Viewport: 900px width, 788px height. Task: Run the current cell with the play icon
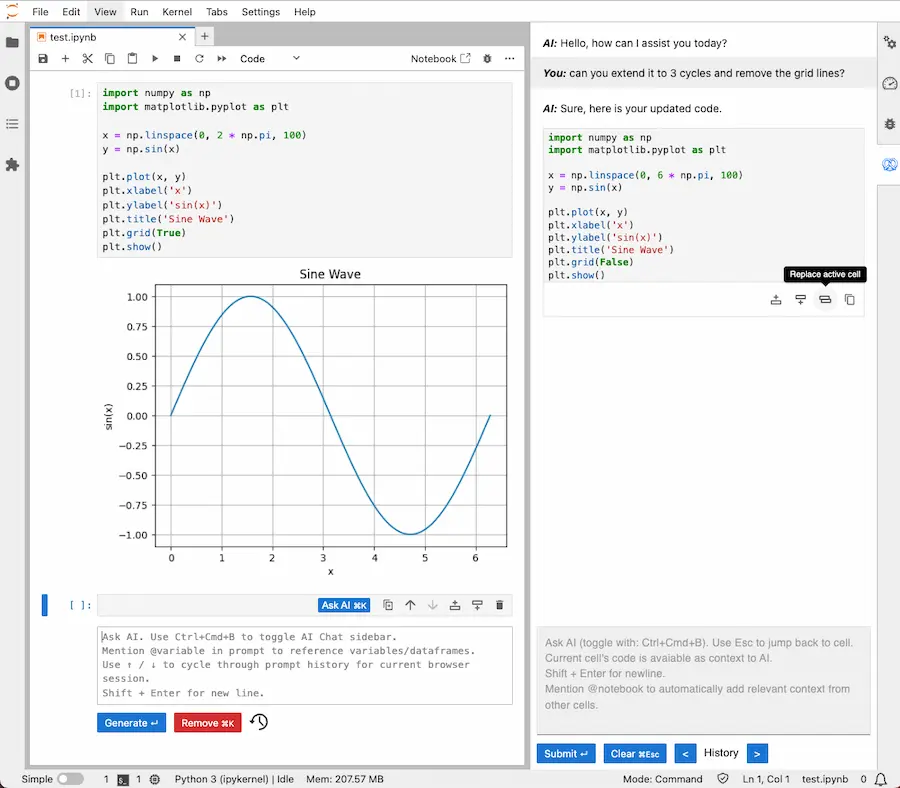(155, 58)
